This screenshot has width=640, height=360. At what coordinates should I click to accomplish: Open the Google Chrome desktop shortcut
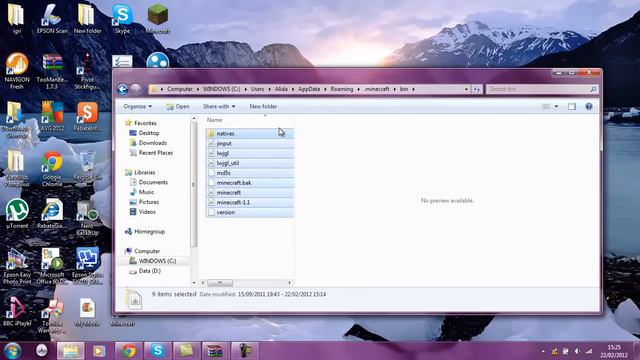52,169
